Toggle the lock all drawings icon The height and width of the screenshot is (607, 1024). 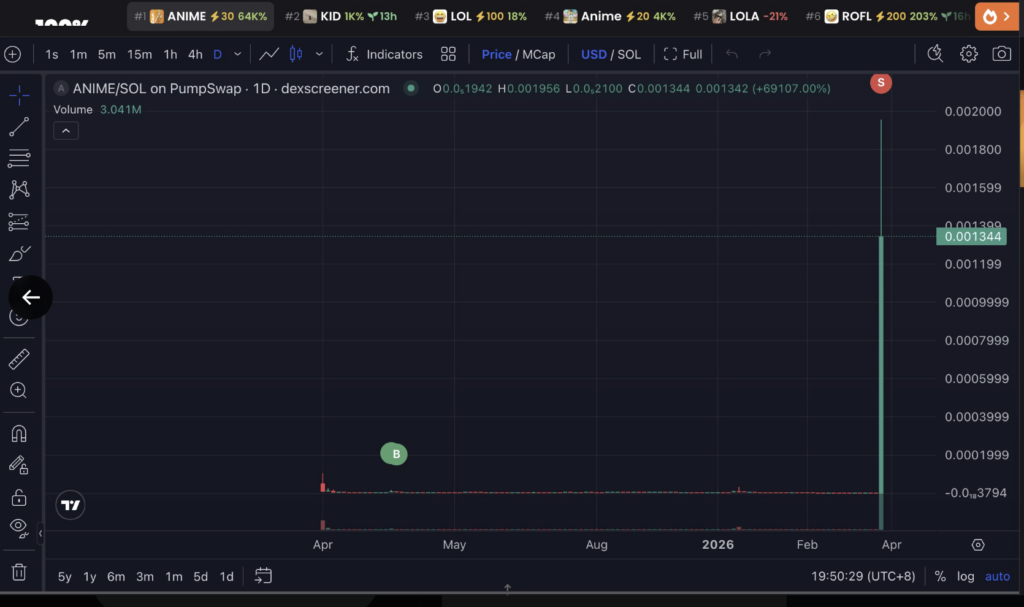19,497
